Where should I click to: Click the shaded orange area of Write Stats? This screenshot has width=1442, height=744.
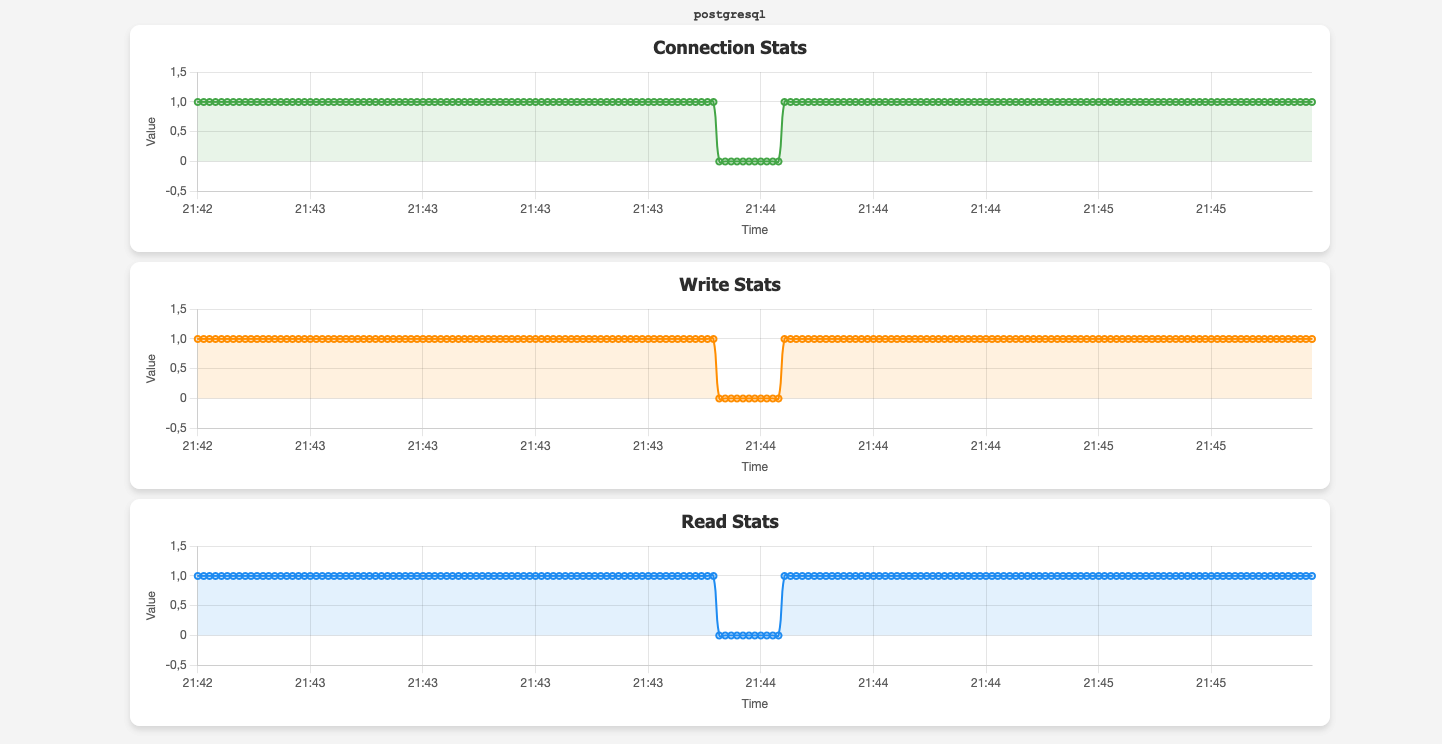pos(450,368)
